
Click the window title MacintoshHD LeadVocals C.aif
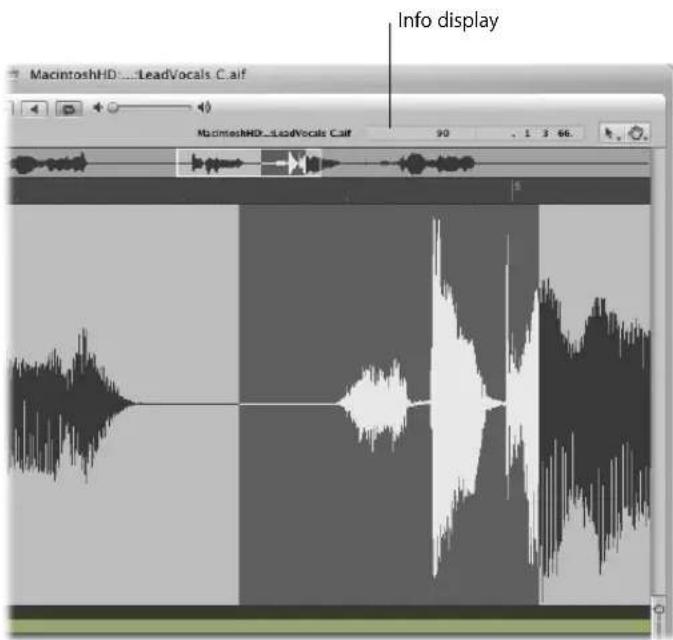[137, 75]
